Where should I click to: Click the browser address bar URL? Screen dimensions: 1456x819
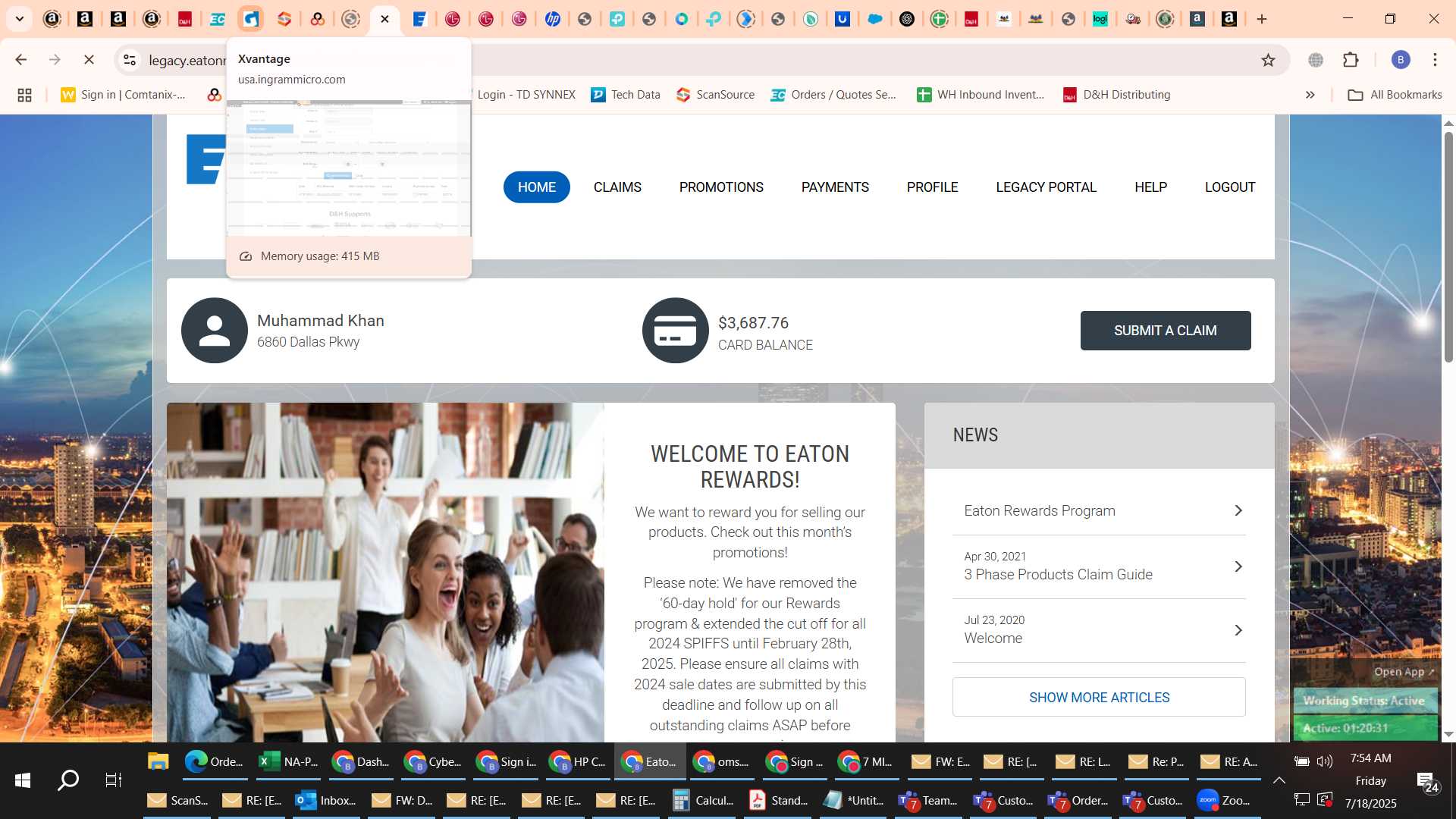pyautogui.click(x=187, y=60)
